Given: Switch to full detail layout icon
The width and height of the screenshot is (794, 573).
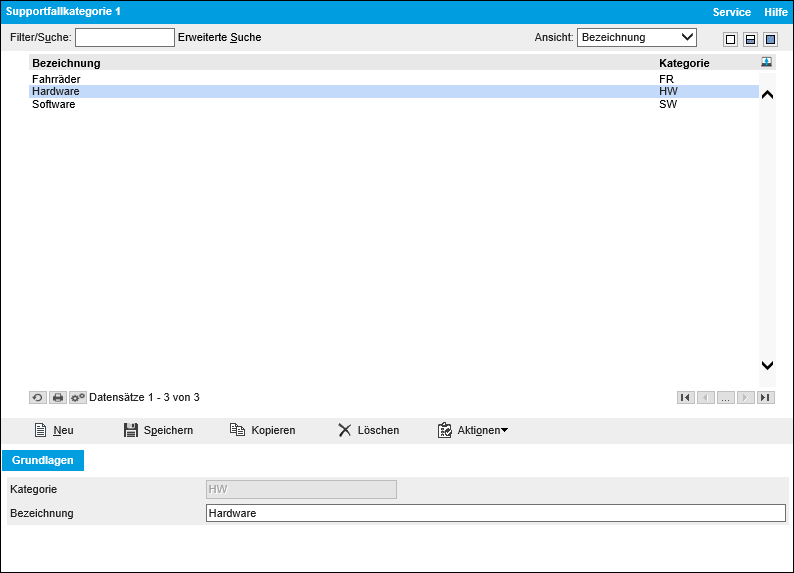Looking at the screenshot, I should pyautogui.click(x=770, y=39).
